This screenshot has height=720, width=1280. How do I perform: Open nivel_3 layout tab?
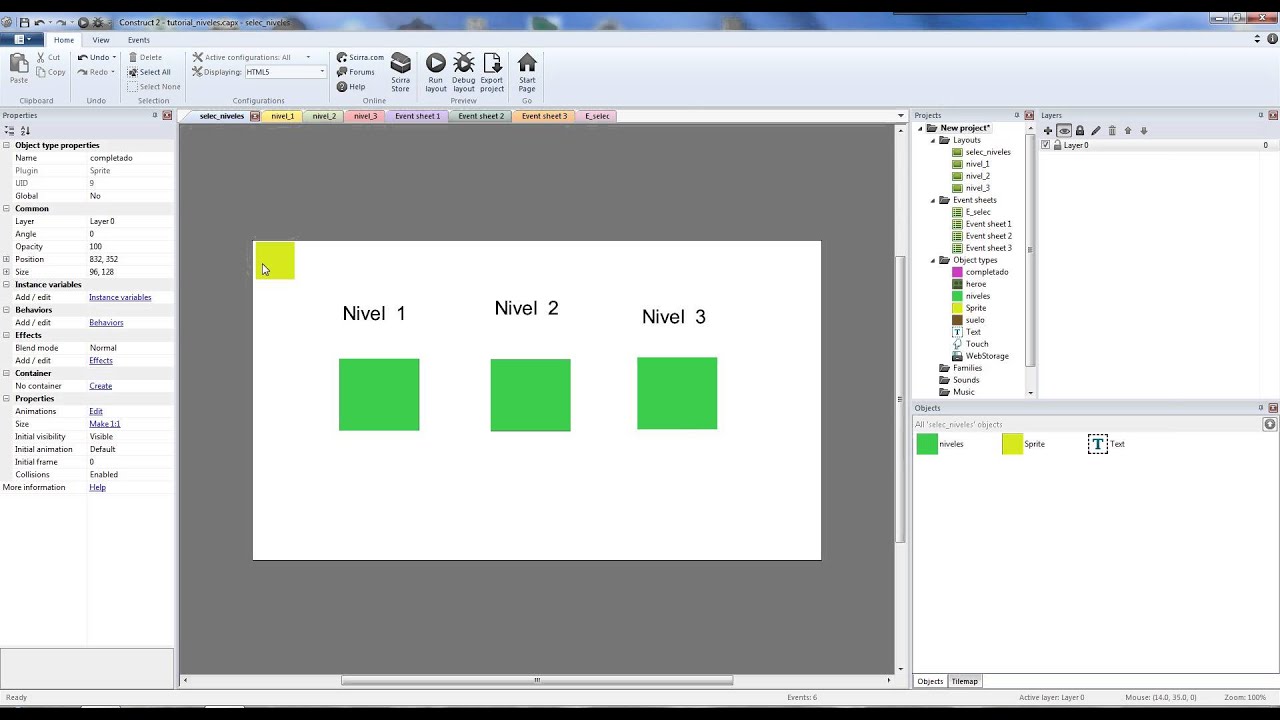click(365, 116)
